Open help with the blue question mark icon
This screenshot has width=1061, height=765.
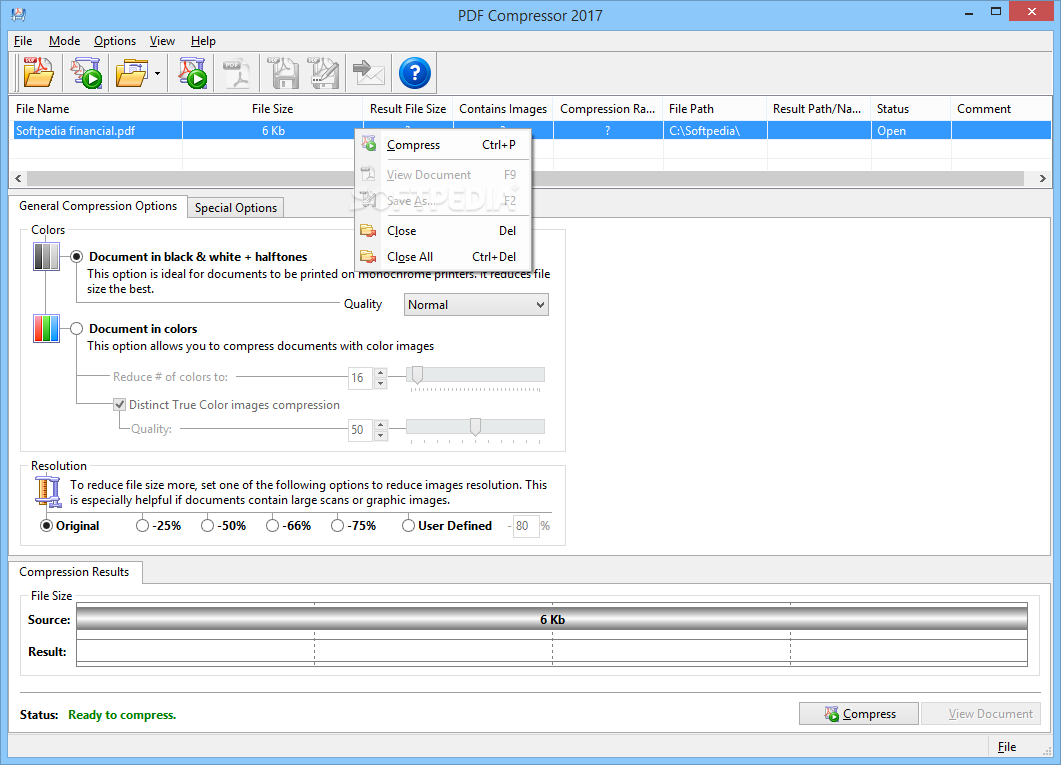click(415, 72)
